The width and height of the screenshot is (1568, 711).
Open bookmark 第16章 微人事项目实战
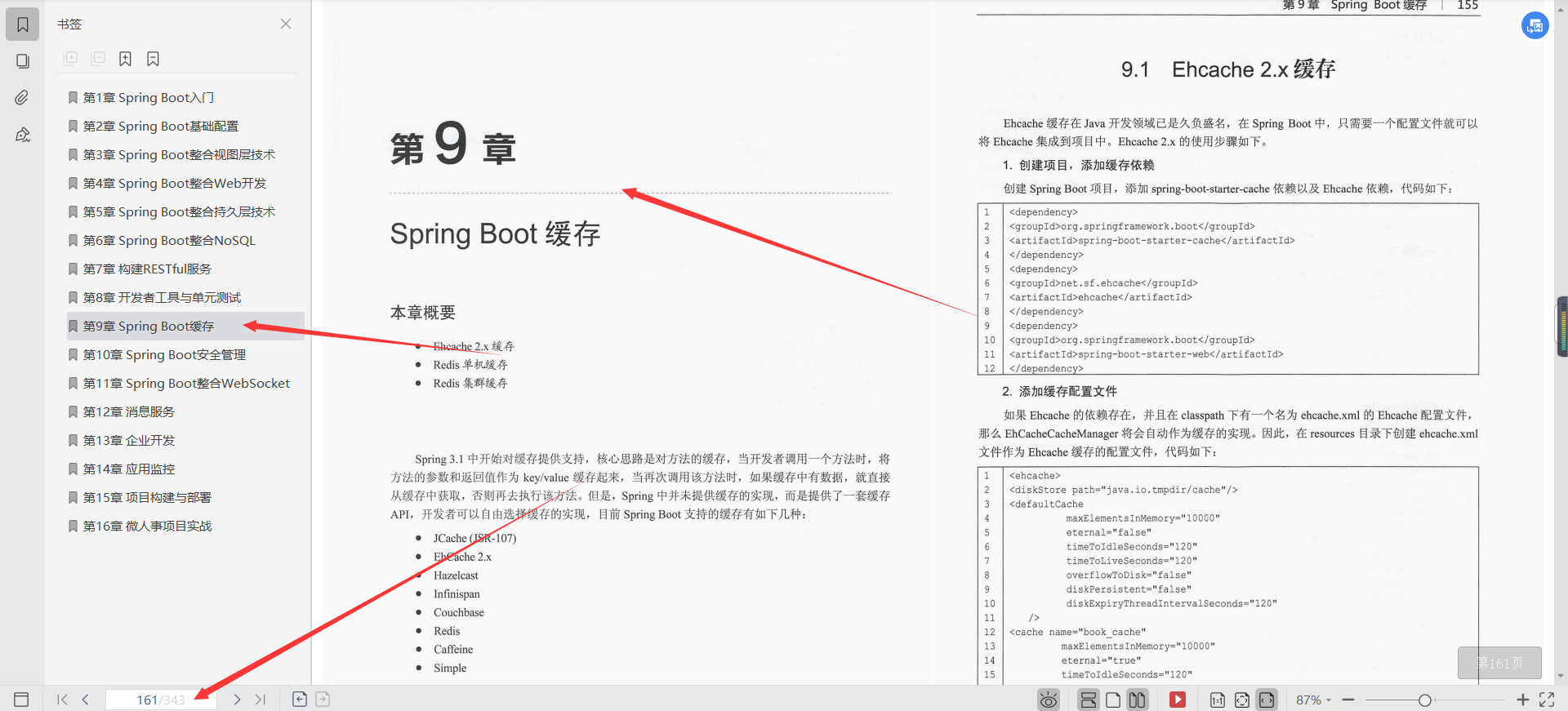pos(185,526)
